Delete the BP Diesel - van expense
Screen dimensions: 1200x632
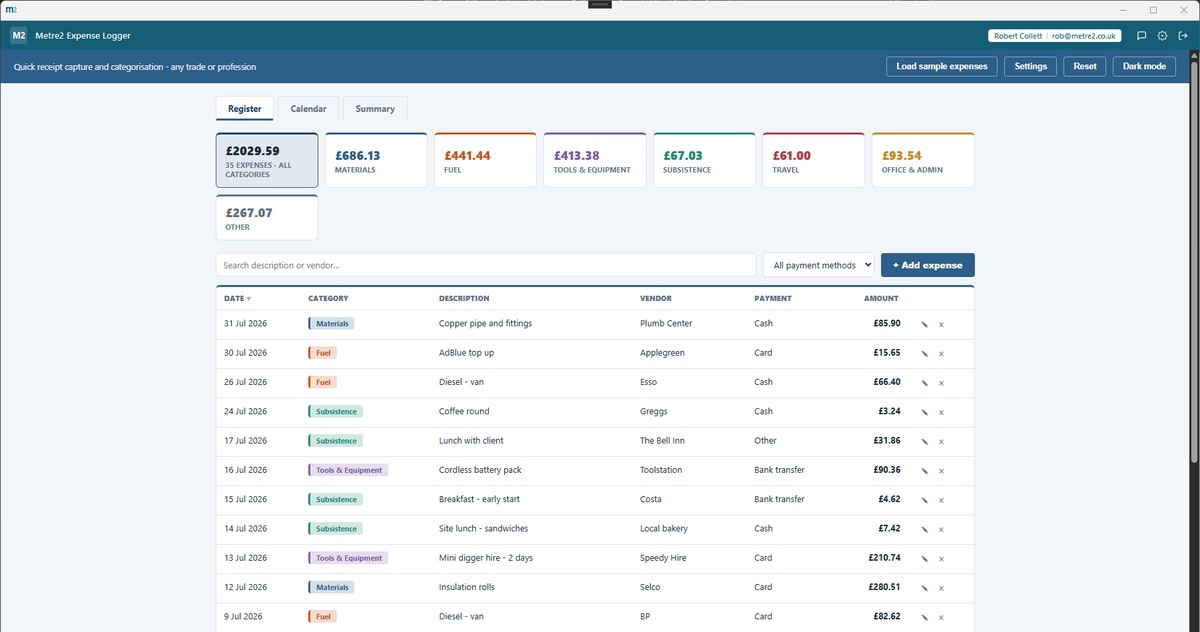941,617
